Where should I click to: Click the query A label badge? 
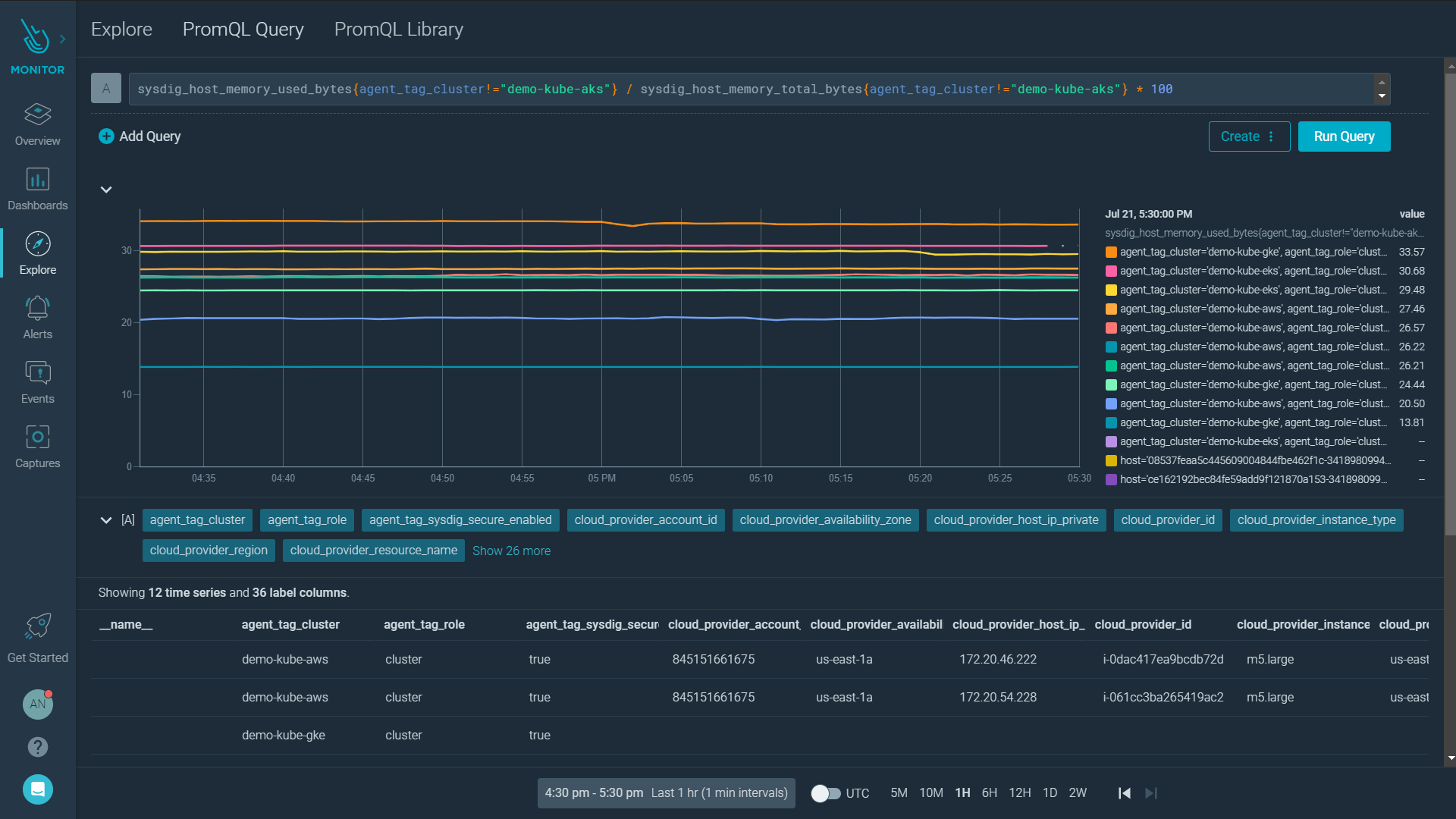click(106, 89)
